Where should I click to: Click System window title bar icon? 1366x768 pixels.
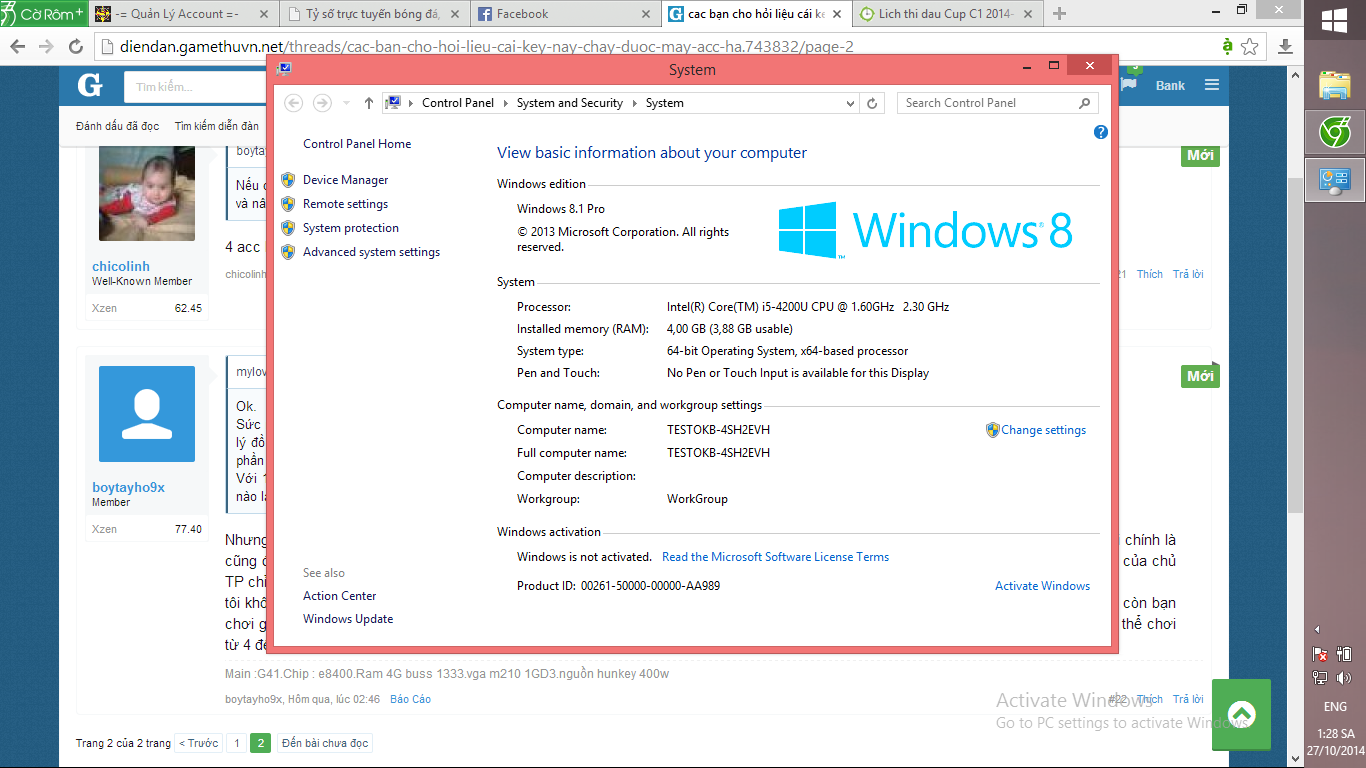pyautogui.click(x=284, y=68)
